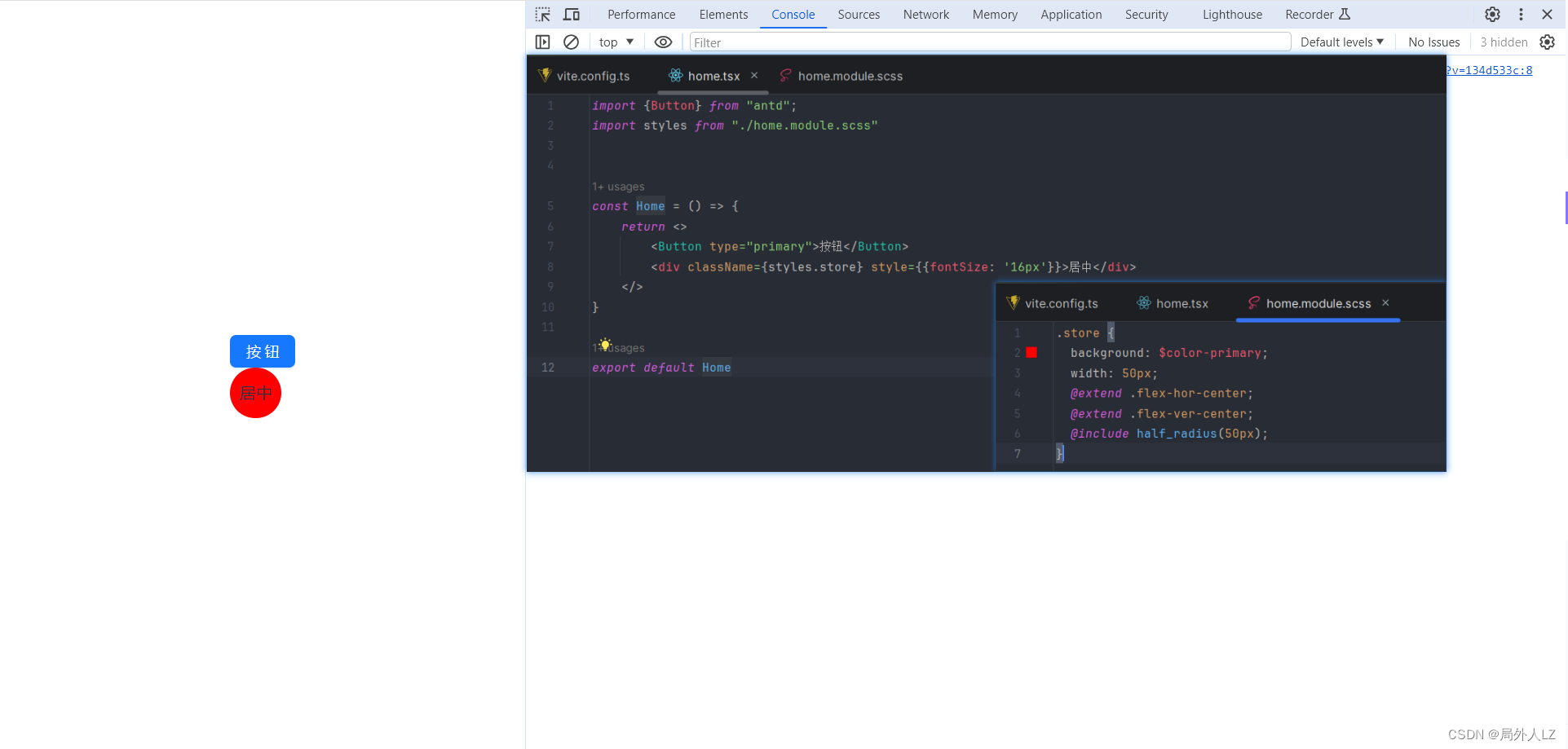
Task: Open the Application tab
Action: pyautogui.click(x=1071, y=15)
